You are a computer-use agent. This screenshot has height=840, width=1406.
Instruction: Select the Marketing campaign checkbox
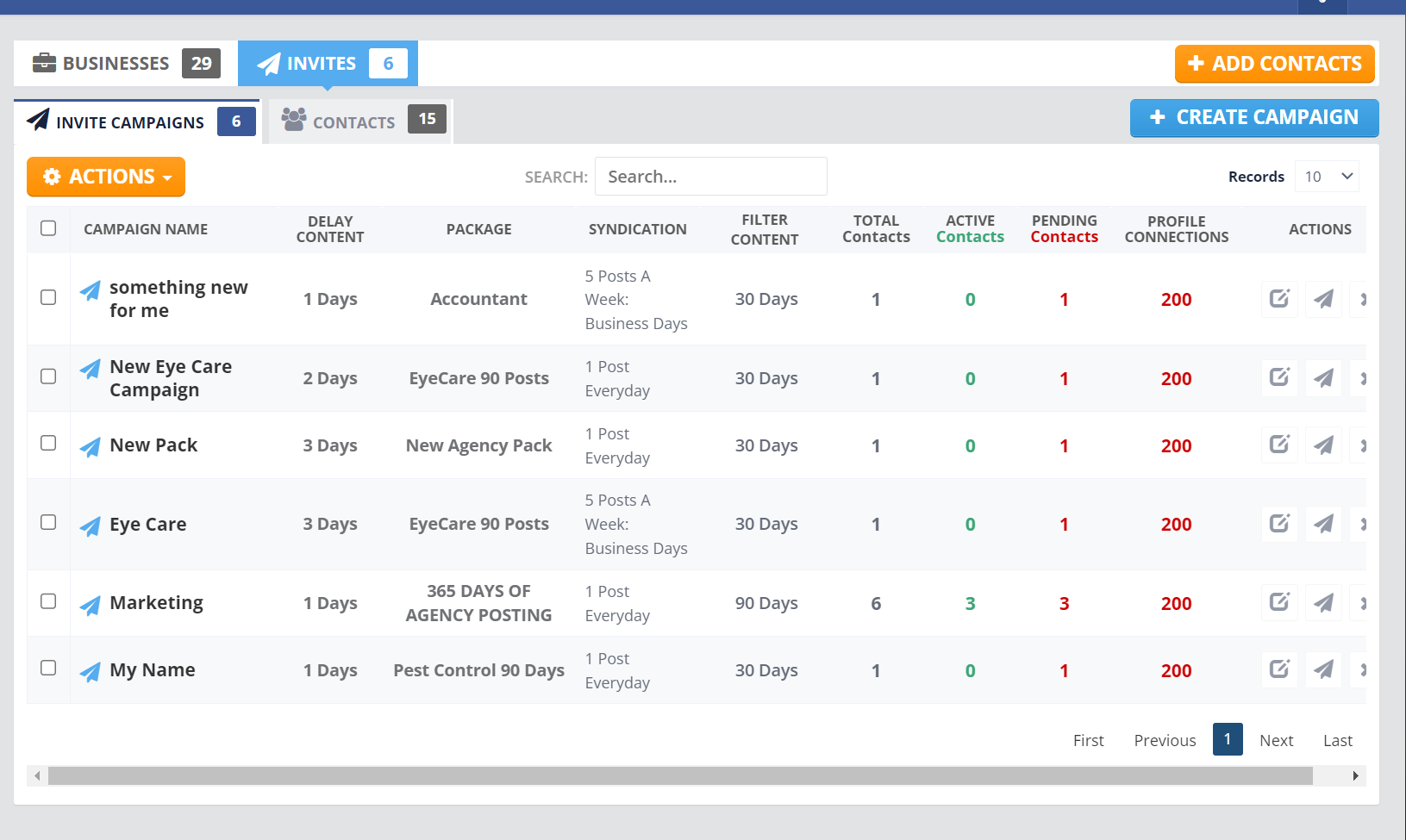pos(48,601)
